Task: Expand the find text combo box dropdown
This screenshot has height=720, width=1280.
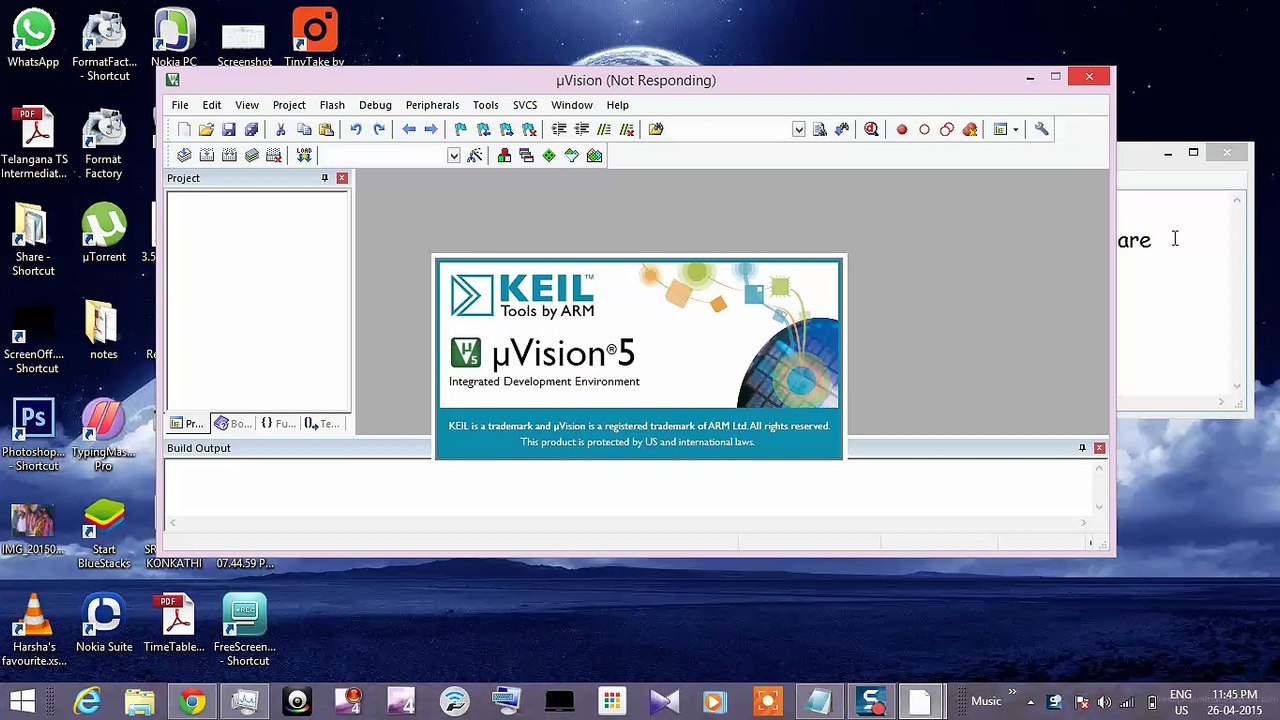Action: coord(798,129)
